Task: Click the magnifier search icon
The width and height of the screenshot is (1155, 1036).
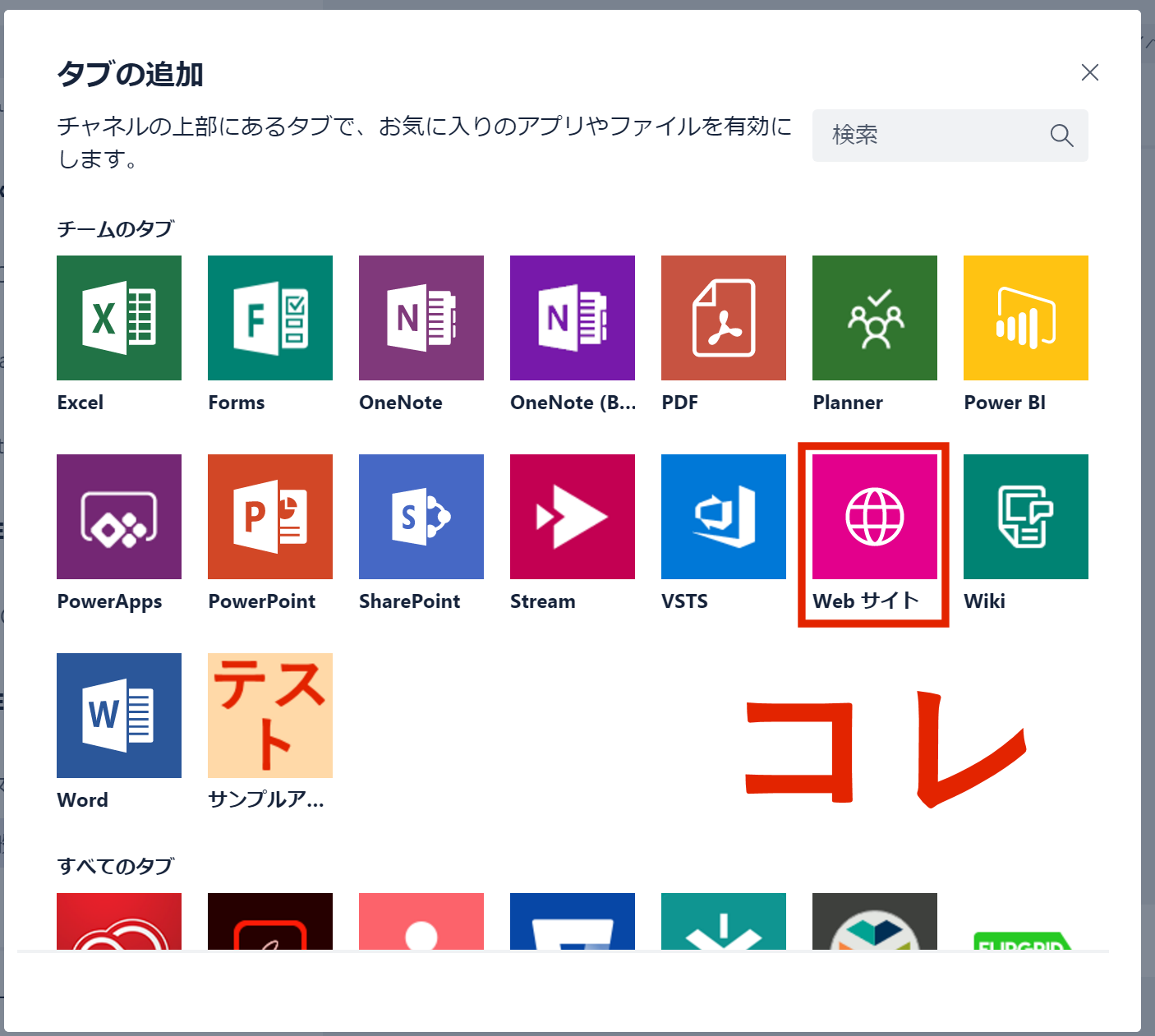Action: [1061, 136]
